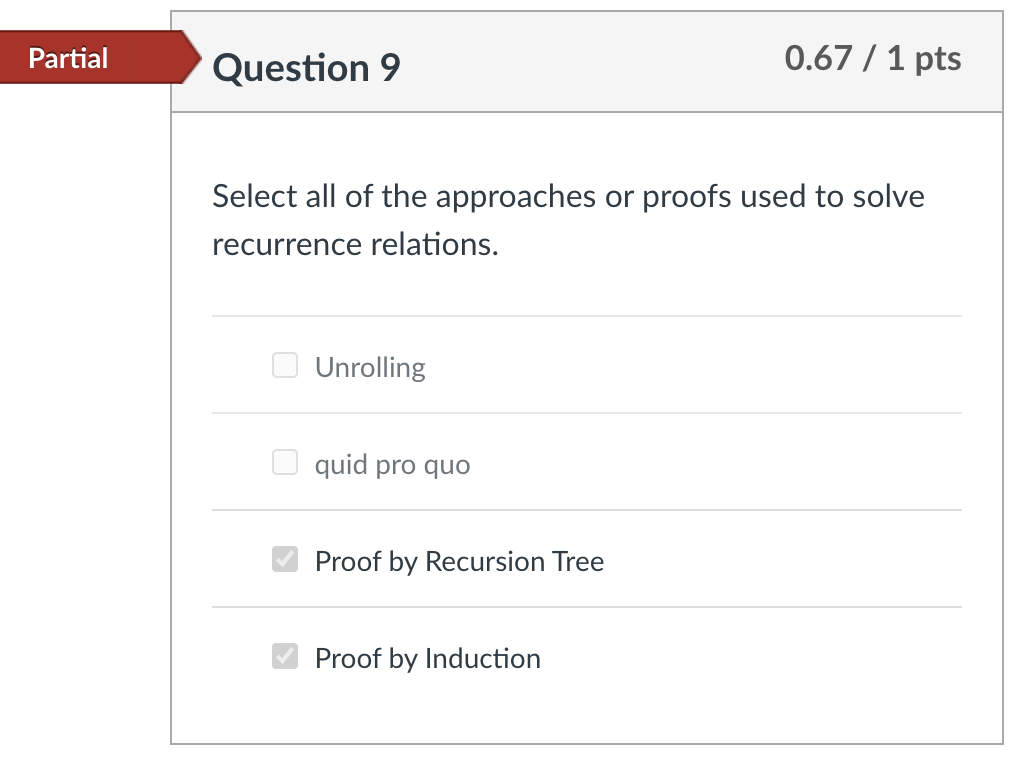Click the checkmark inside Proof by Recursion Tree

[x=284, y=559]
